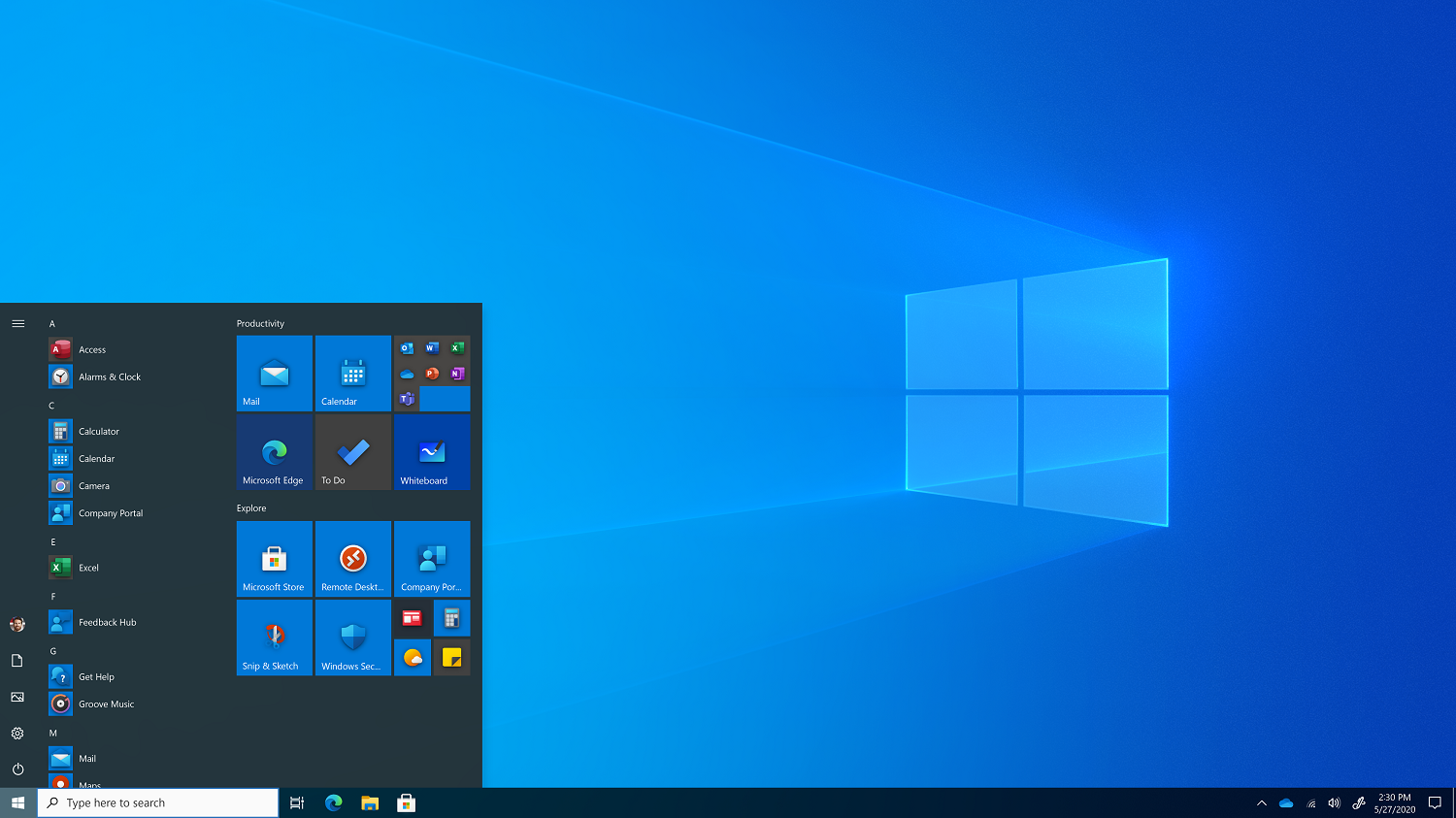Open Task View on the taskbar
Image resolution: width=1456 pixels, height=818 pixels.
point(297,802)
